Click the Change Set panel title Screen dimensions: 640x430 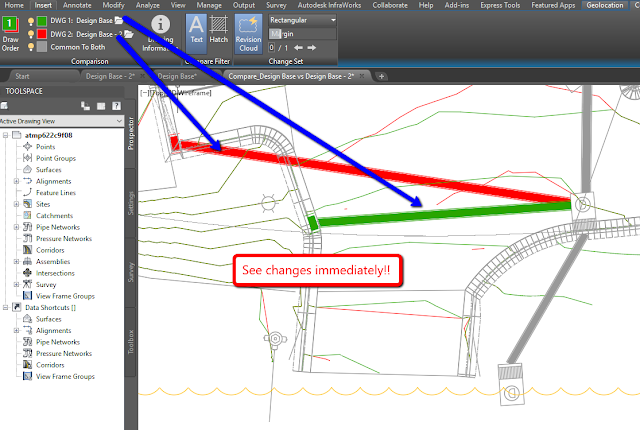pos(286,61)
